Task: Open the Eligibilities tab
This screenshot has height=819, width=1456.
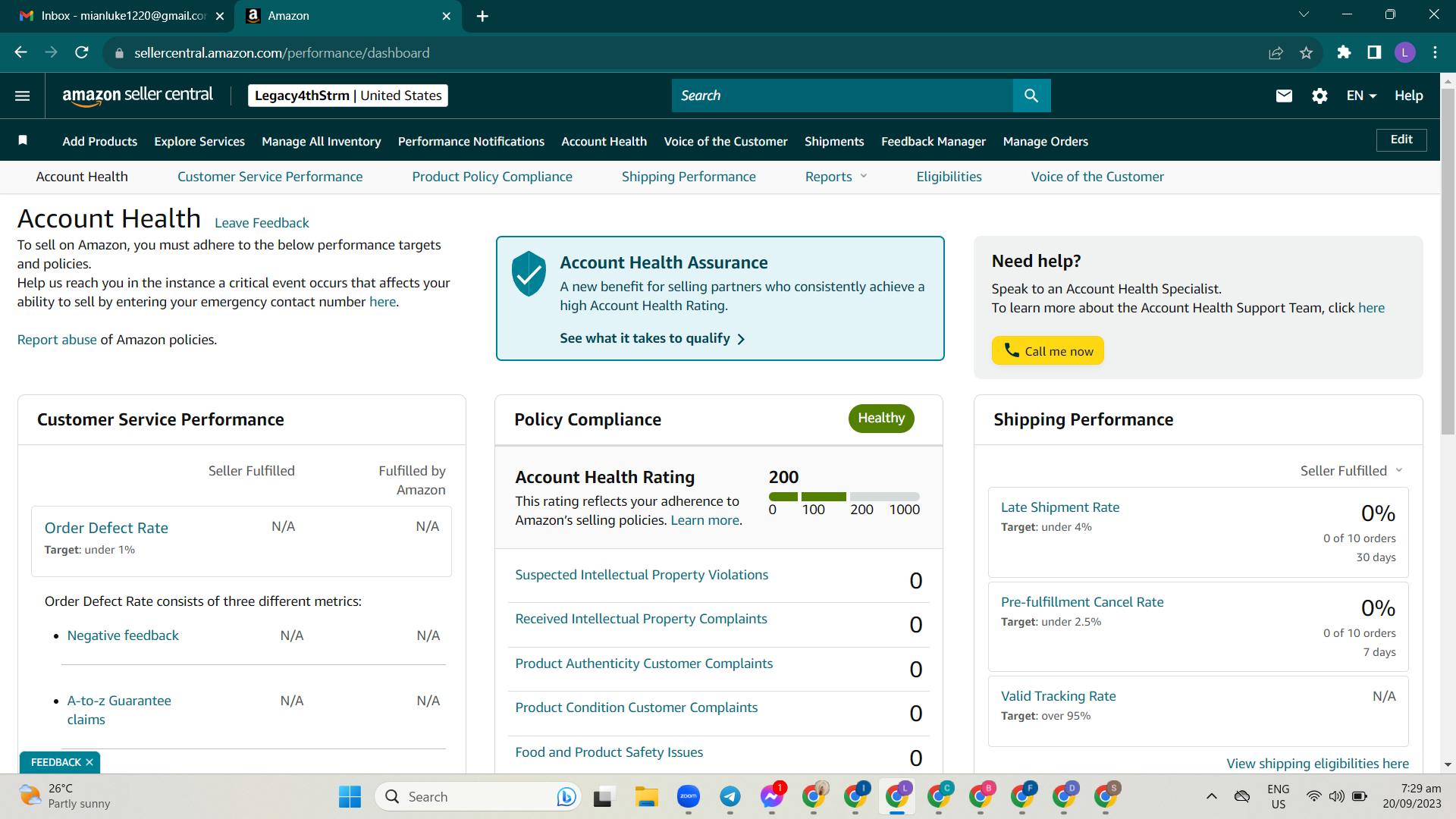Action: tap(949, 177)
